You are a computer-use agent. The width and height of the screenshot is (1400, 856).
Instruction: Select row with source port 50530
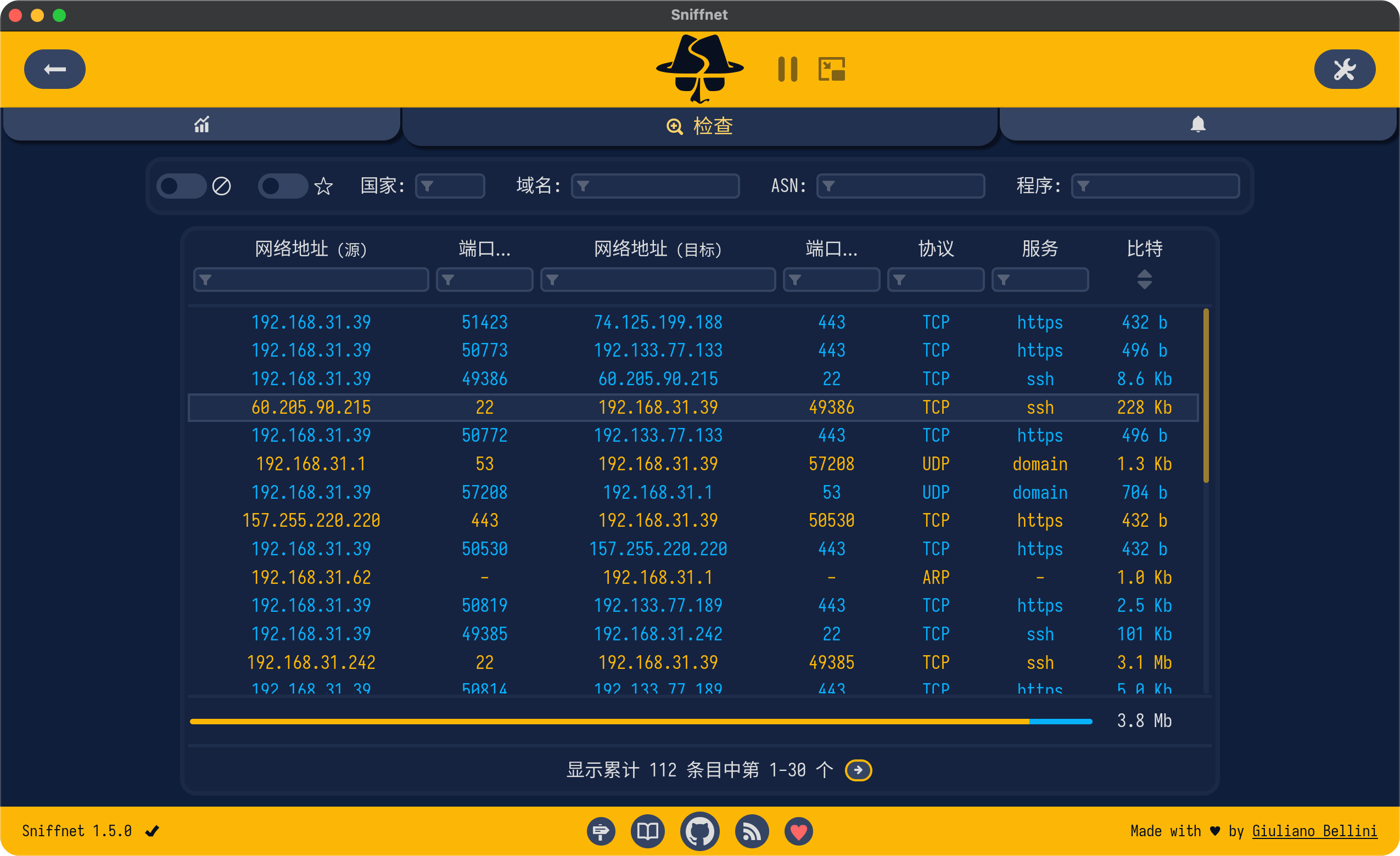pyautogui.click(x=693, y=549)
